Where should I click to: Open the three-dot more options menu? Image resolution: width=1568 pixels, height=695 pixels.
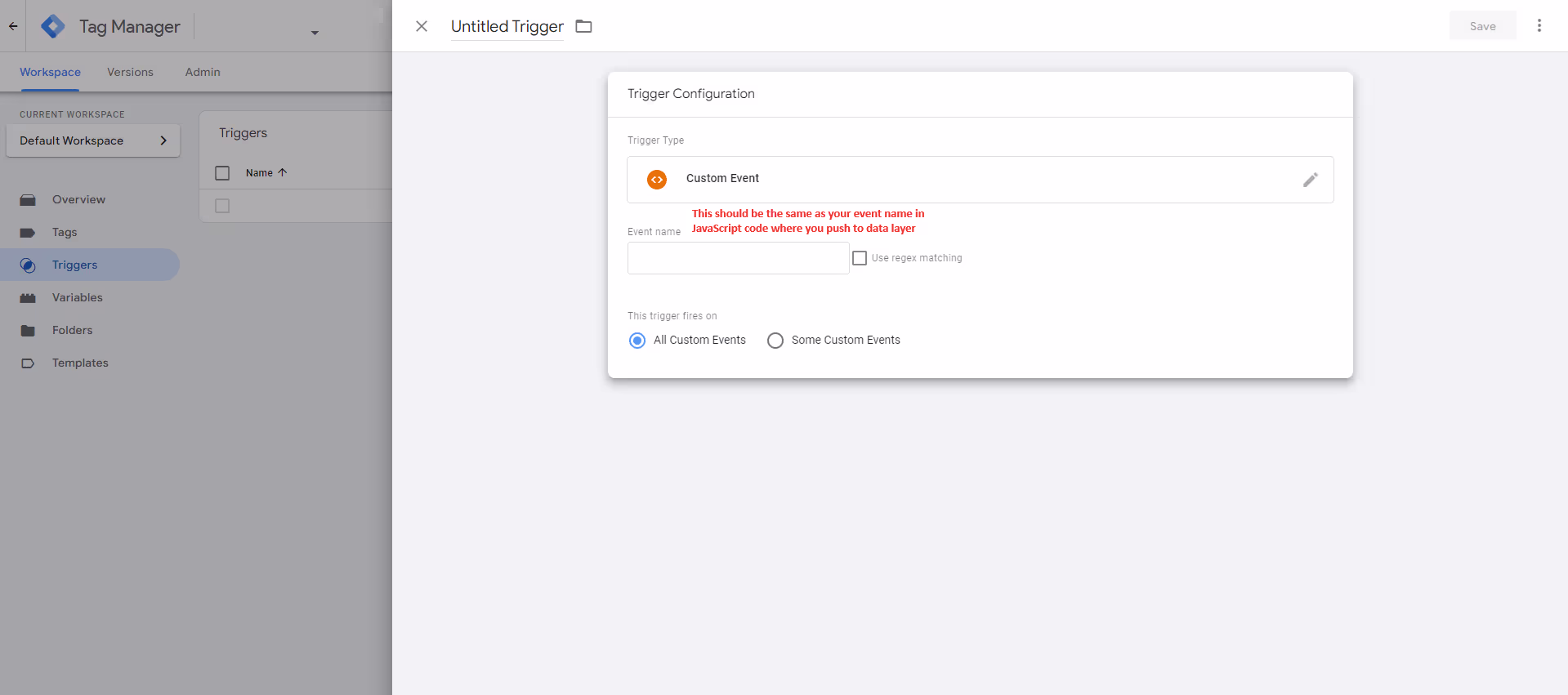pos(1539,26)
